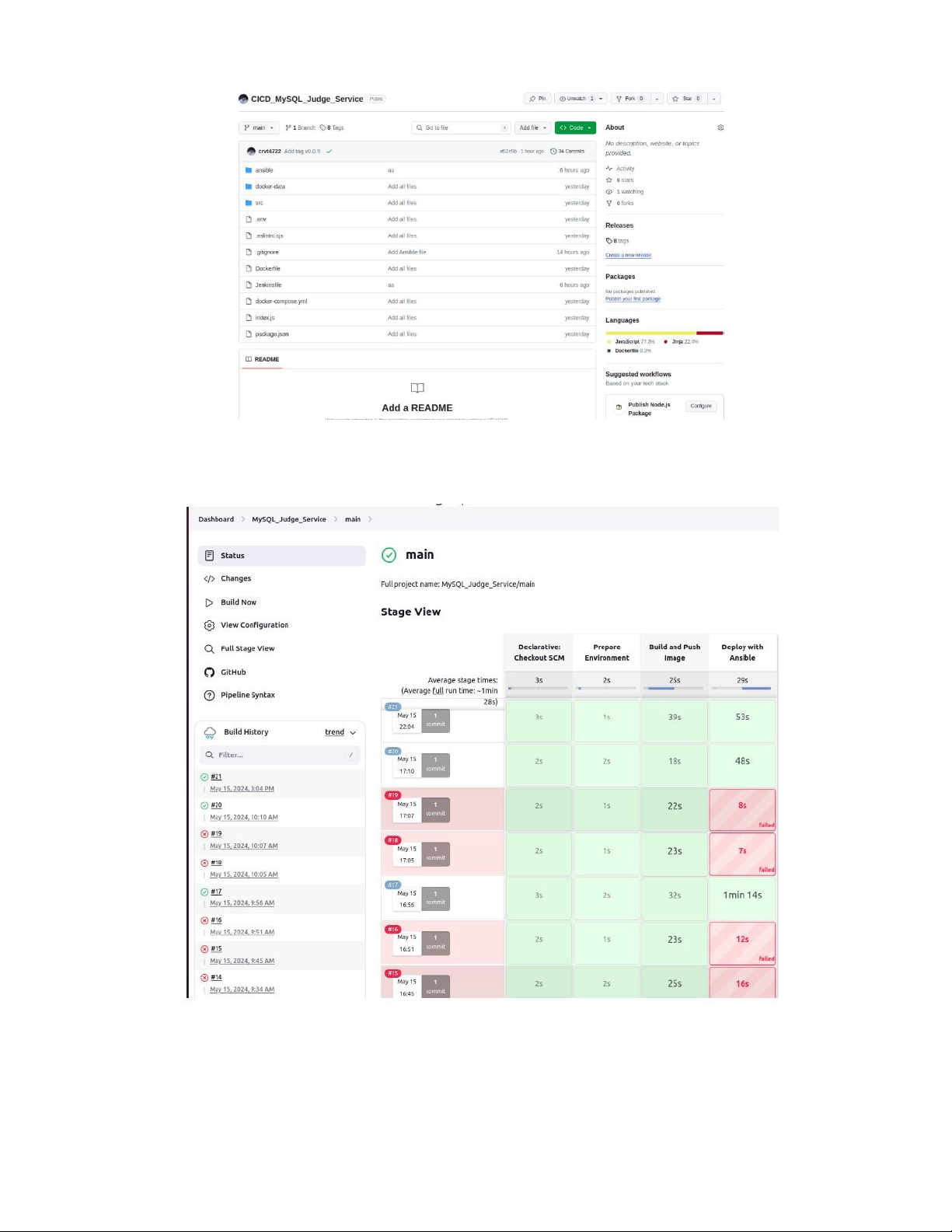The height and width of the screenshot is (1232, 952).
Task: Open build #20 in Build History
Action: 216,805
